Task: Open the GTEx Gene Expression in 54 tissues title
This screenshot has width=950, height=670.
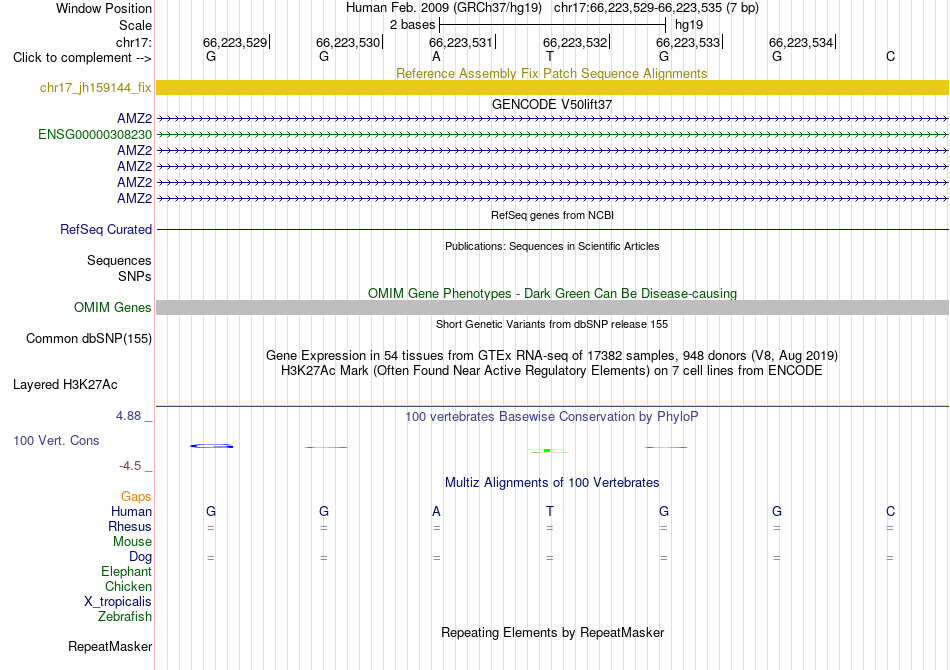Action: [x=552, y=356]
